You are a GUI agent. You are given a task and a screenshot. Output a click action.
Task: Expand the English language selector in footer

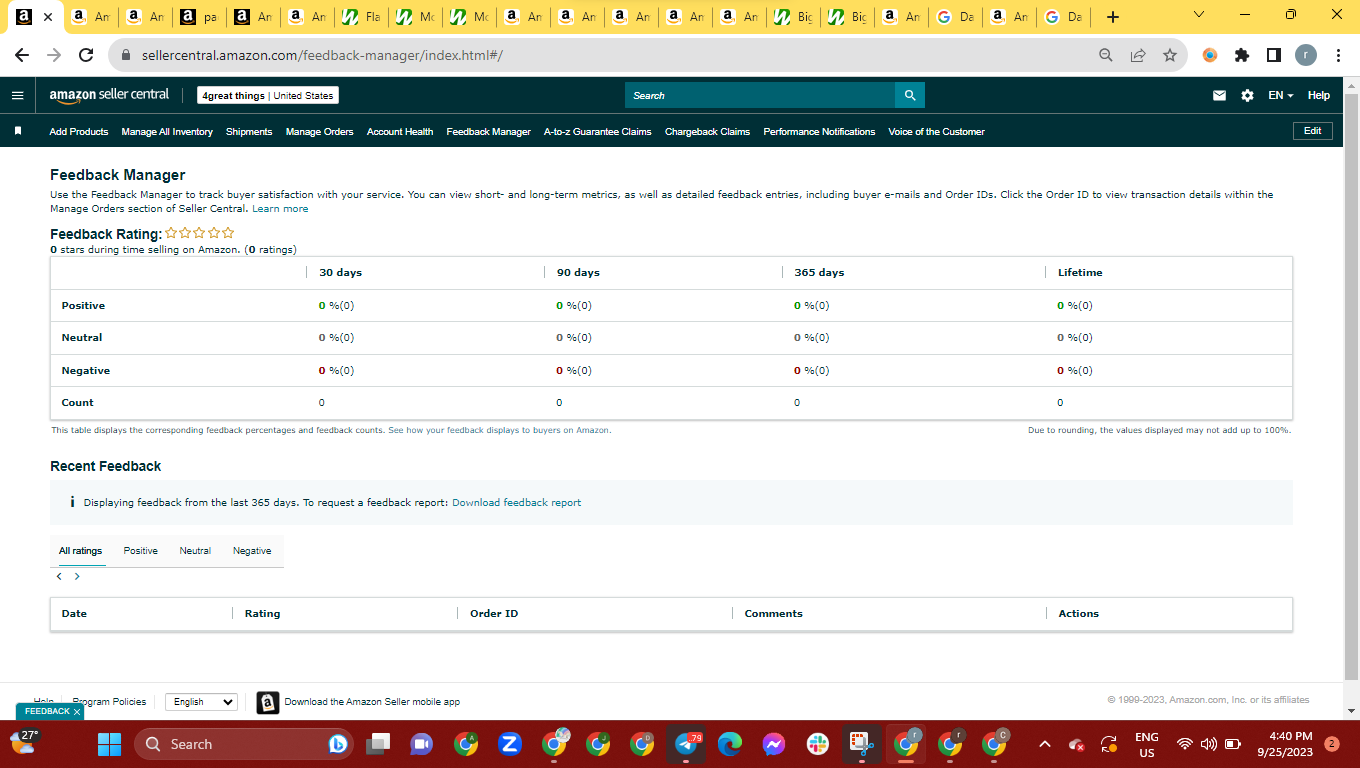(201, 702)
